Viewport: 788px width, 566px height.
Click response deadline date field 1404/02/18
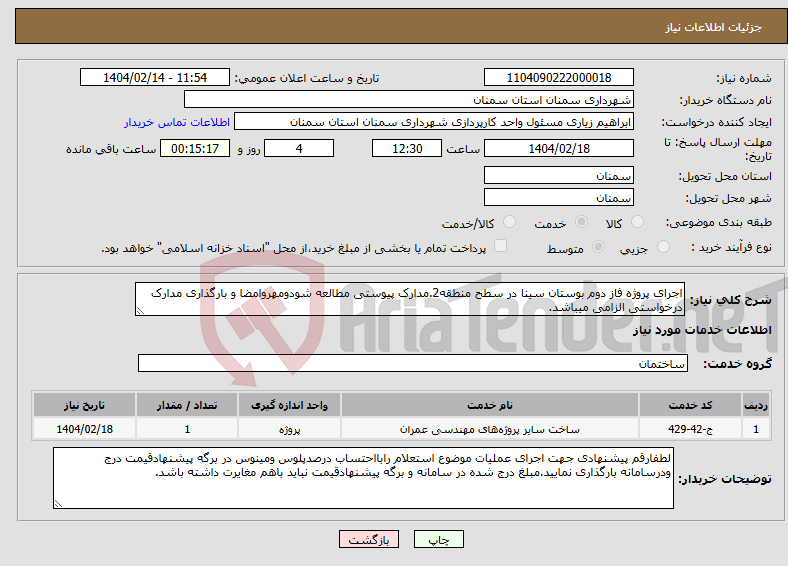[559, 148]
